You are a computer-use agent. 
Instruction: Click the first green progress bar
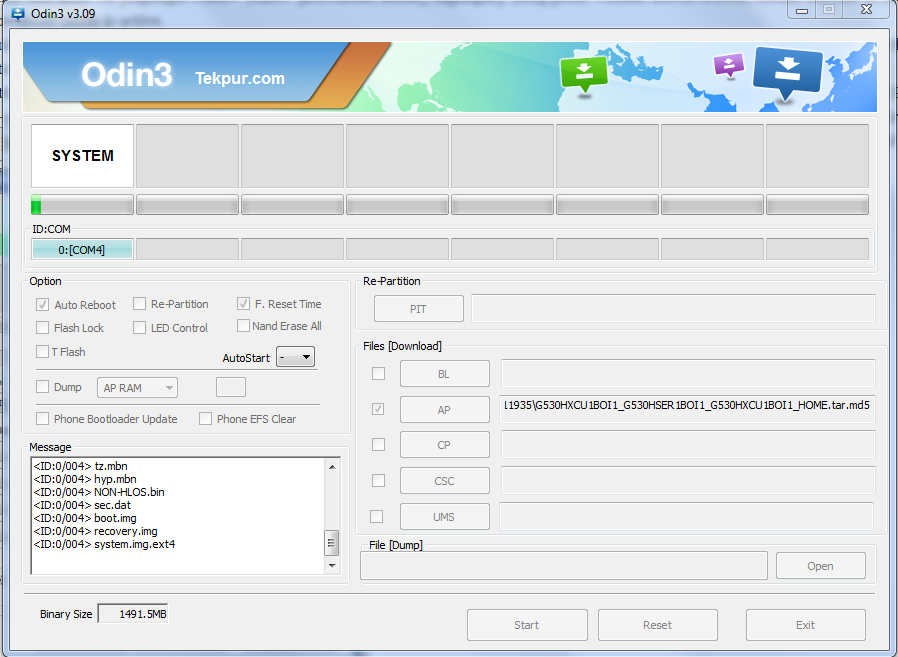coord(82,205)
